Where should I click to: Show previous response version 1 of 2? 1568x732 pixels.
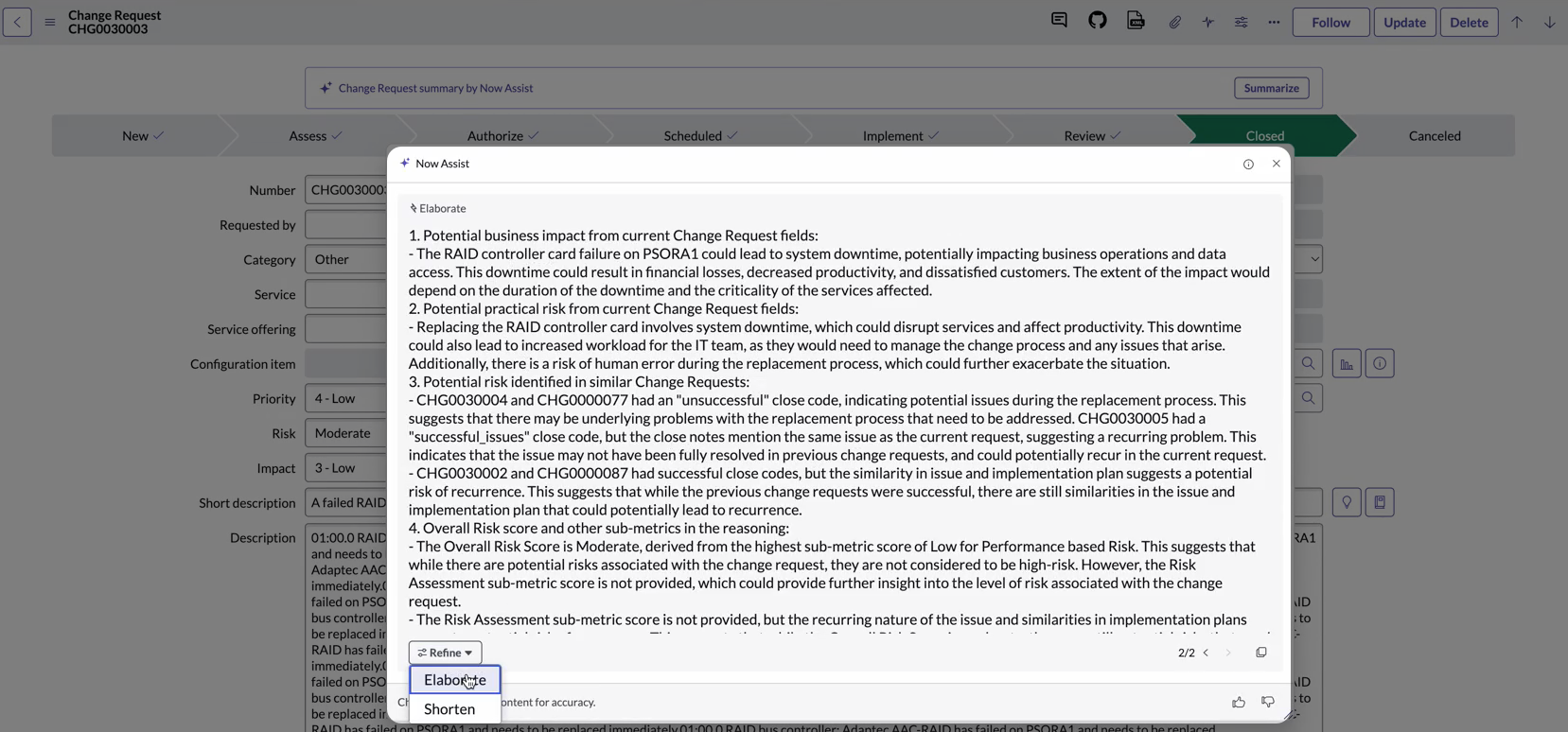pyautogui.click(x=1206, y=653)
